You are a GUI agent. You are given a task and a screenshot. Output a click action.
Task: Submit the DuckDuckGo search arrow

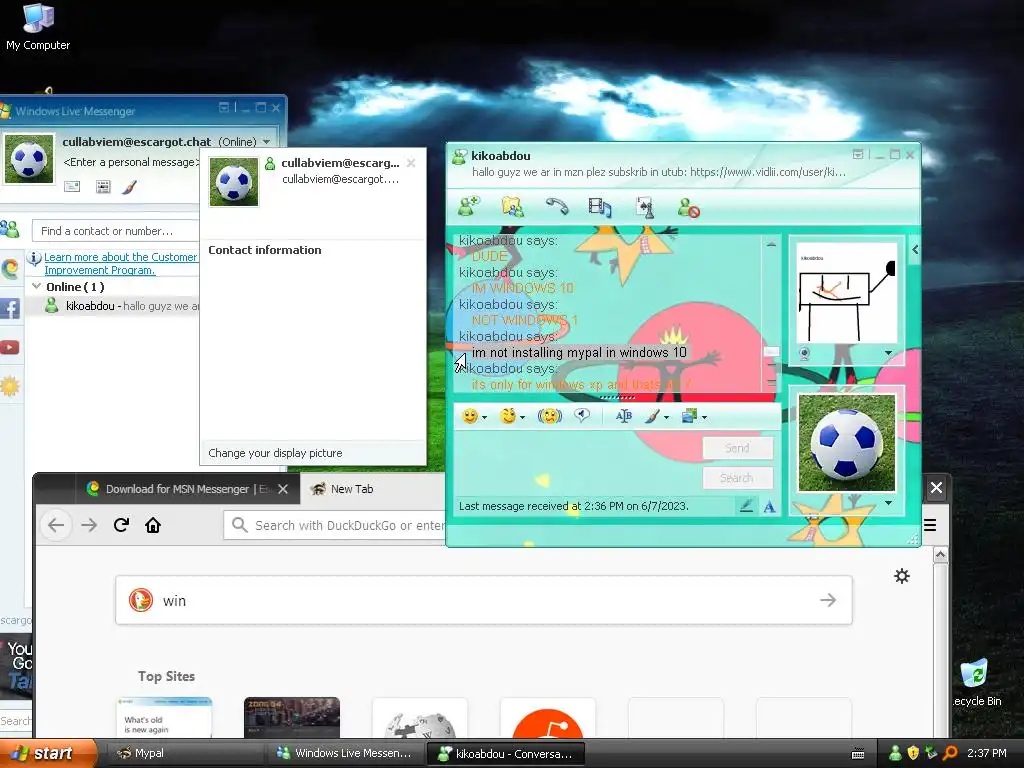point(828,600)
